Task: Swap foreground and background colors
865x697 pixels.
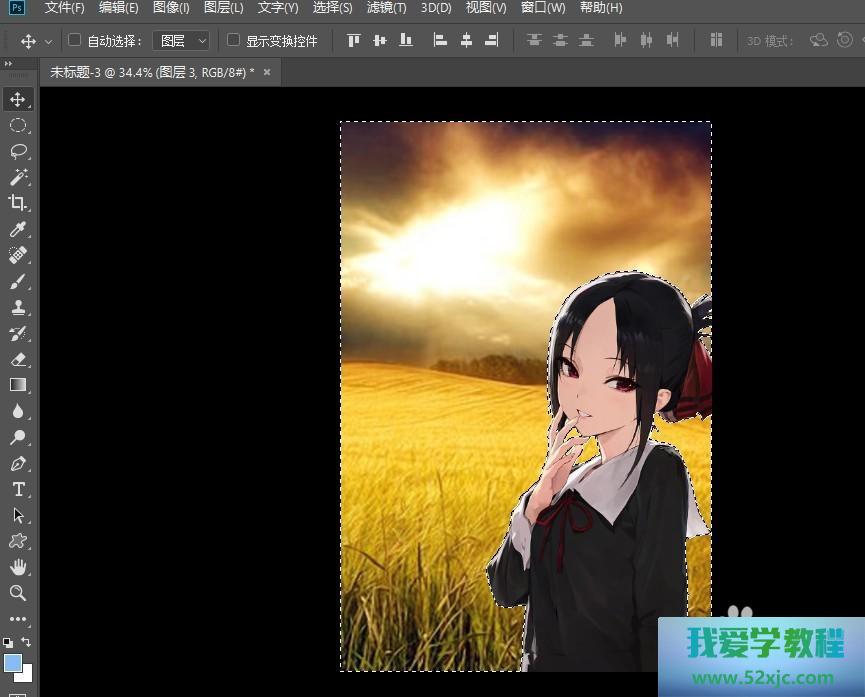Action: click(27, 642)
